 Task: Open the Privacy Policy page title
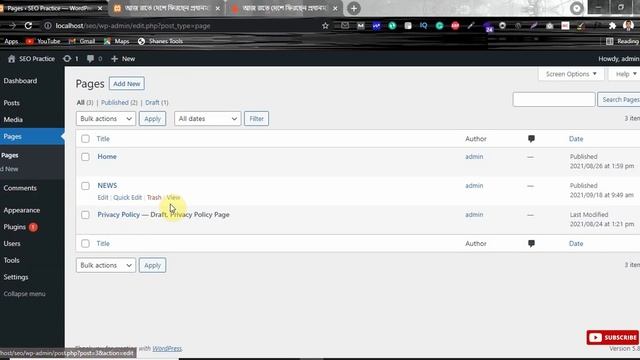click(118, 215)
